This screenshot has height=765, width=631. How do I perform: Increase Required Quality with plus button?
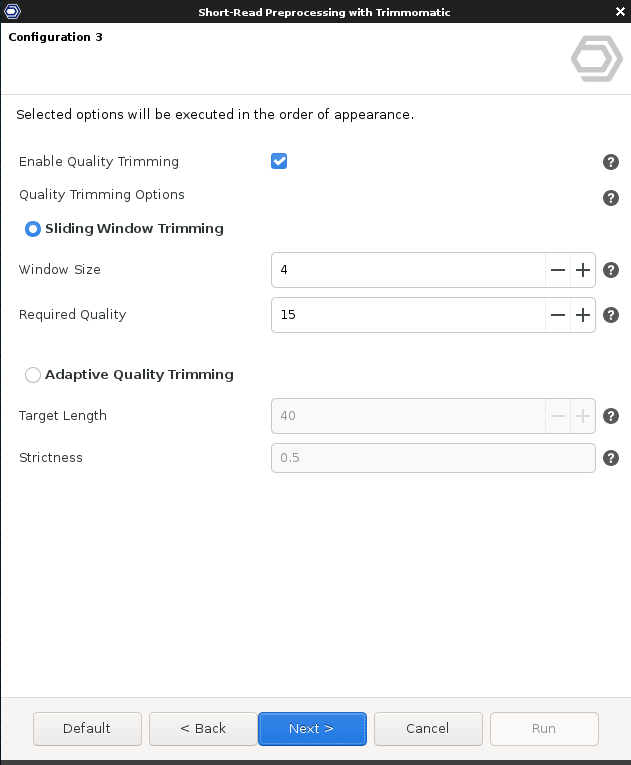pos(583,315)
